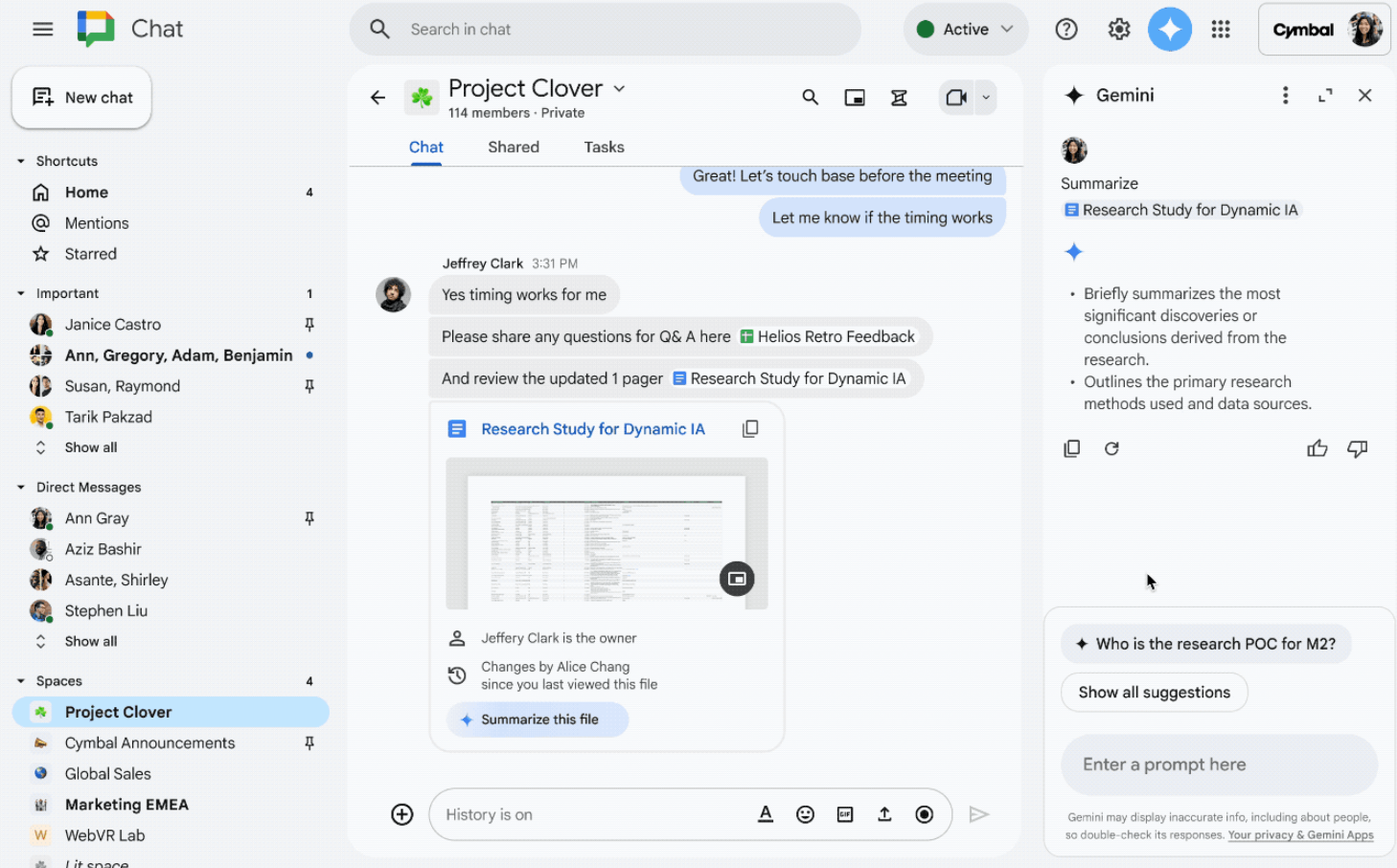The image size is (1397, 868).
Task: Copy link of Research Study file card
Action: [750, 428]
